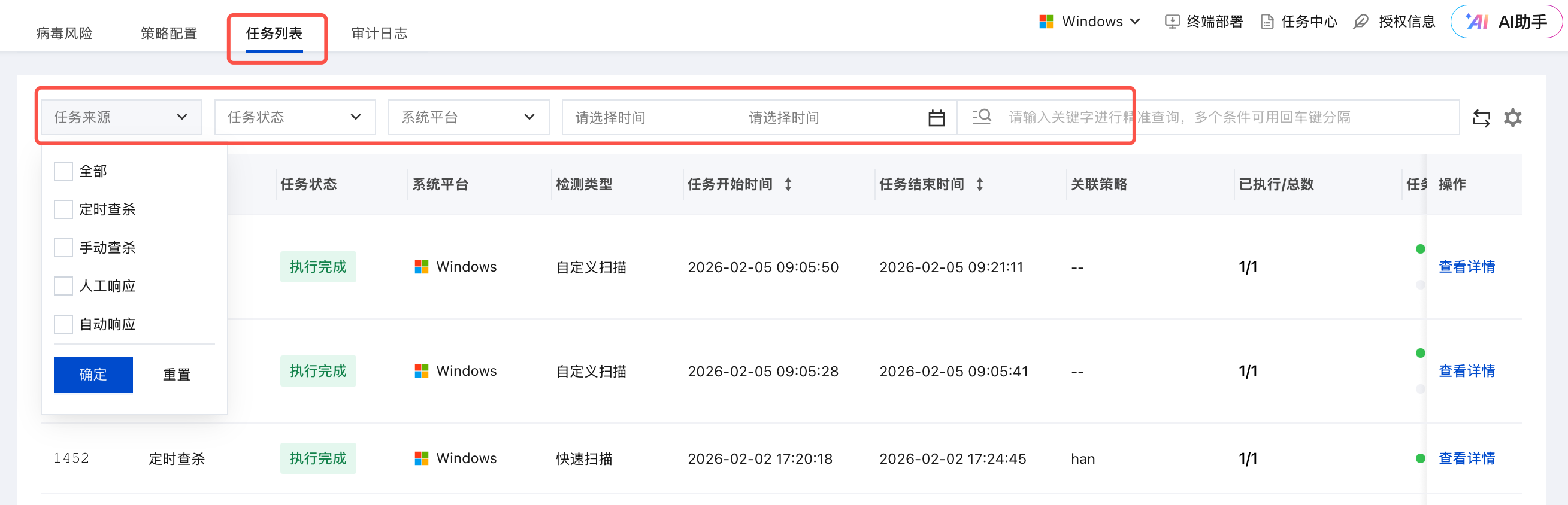Click 重置 to reset filter
The height and width of the screenshot is (505, 1568).
coord(177,375)
